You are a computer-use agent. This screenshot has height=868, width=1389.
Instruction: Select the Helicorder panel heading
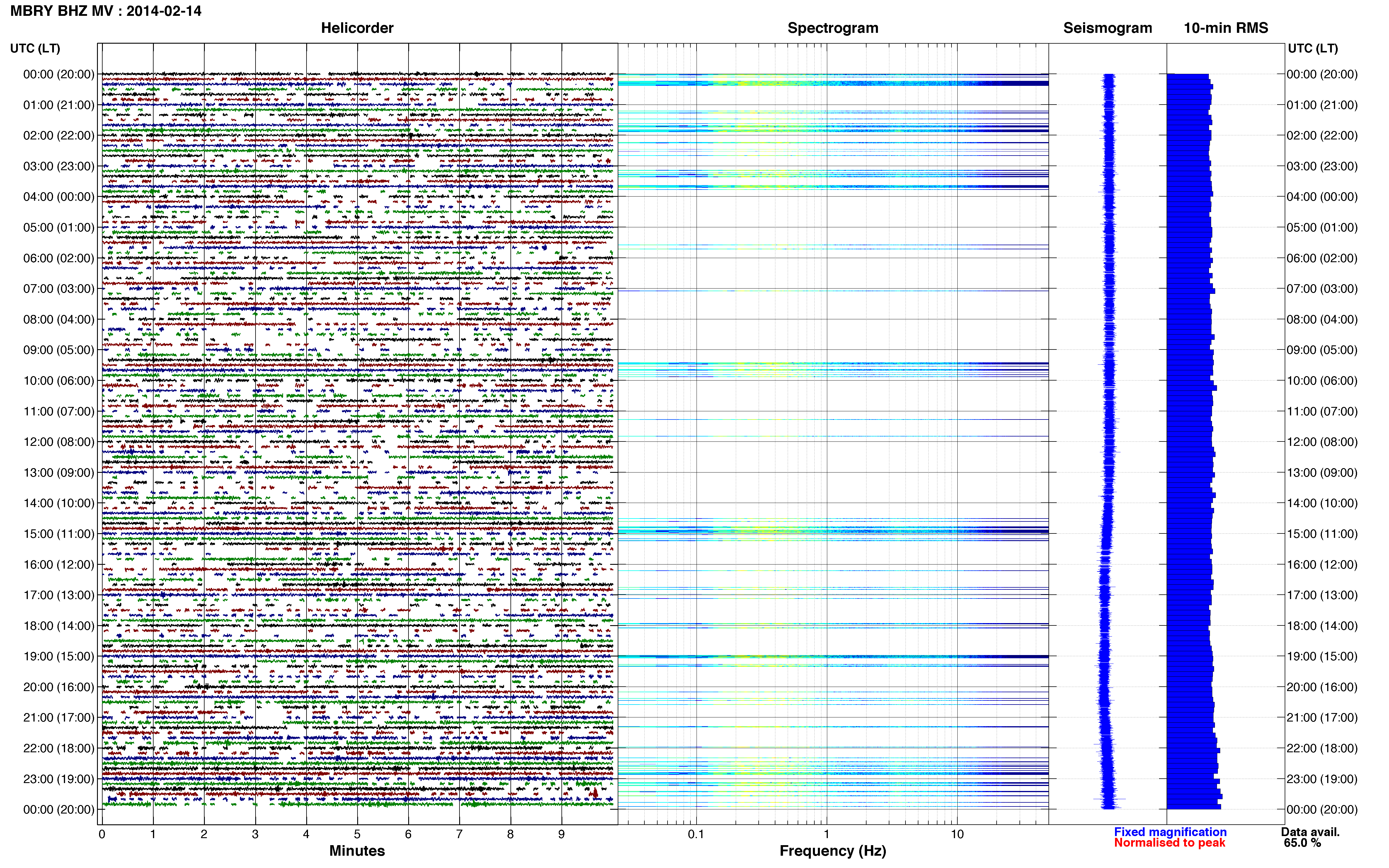[x=357, y=28]
